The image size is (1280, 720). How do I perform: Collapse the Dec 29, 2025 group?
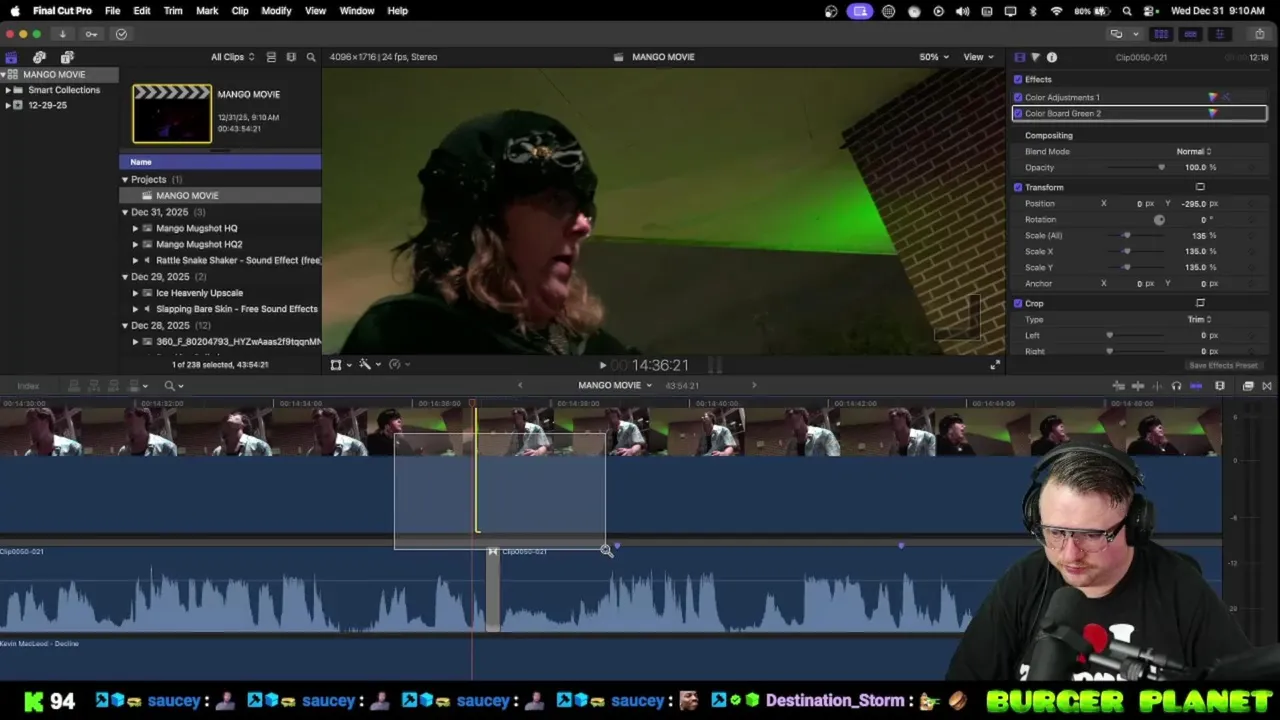point(125,277)
